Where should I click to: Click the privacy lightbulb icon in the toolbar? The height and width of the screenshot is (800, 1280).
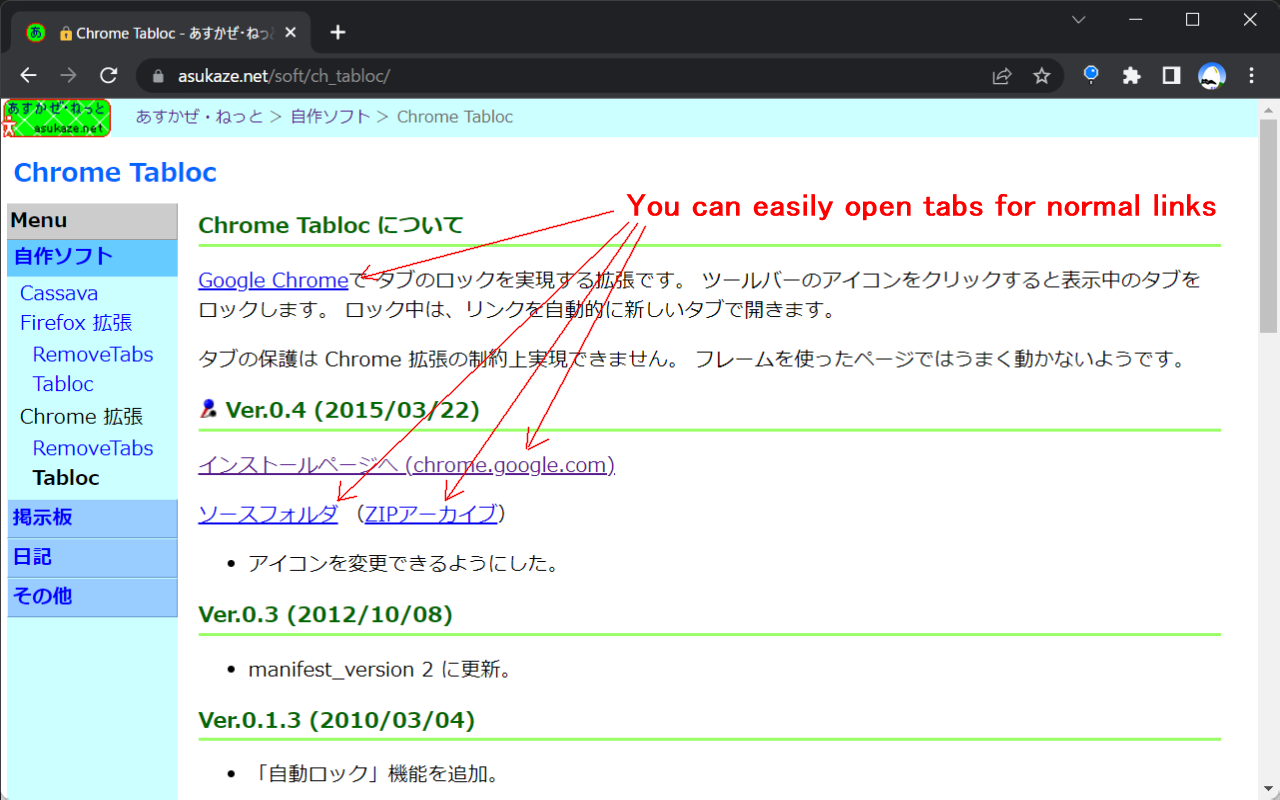coord(1090,75)
